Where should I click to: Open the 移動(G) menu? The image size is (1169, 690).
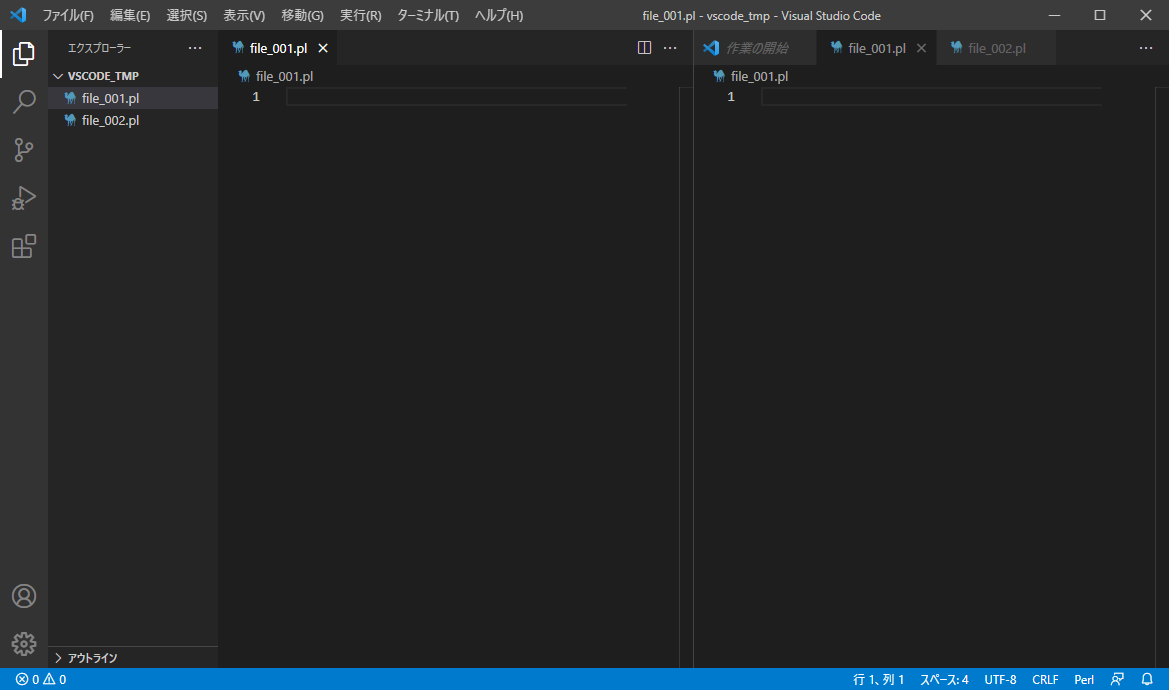tap(302, 15)
